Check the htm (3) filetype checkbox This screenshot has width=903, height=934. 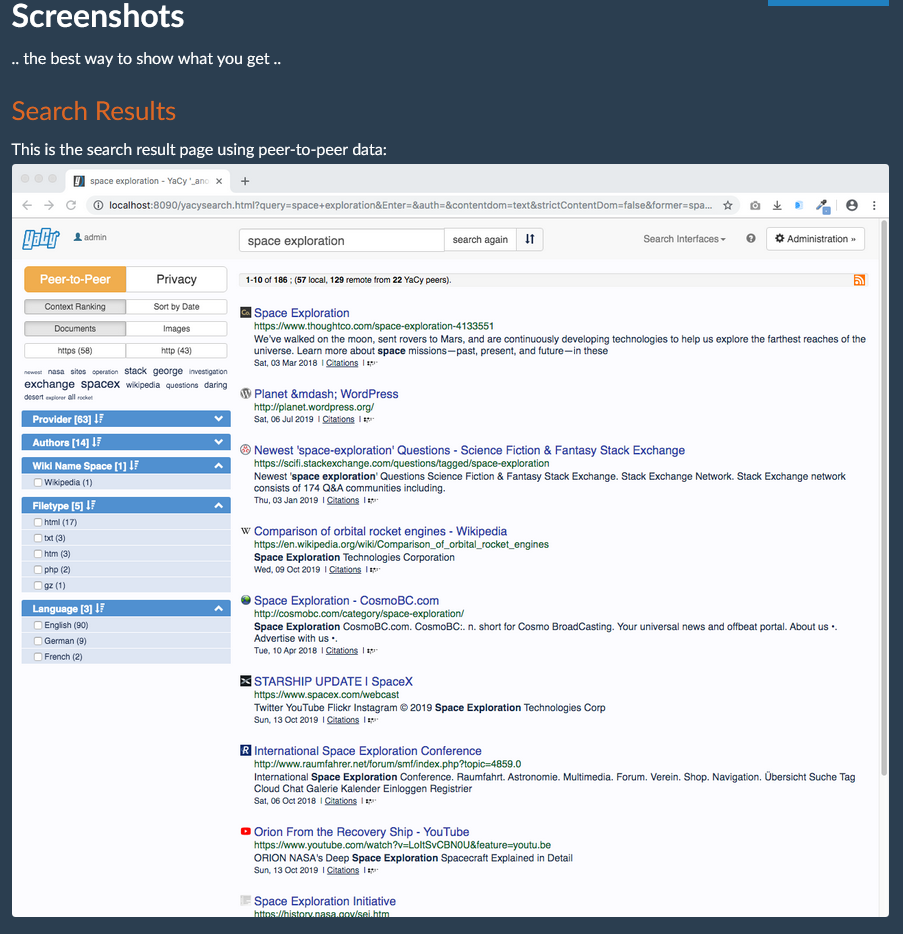pyautogui.click(x=38, y=554)
